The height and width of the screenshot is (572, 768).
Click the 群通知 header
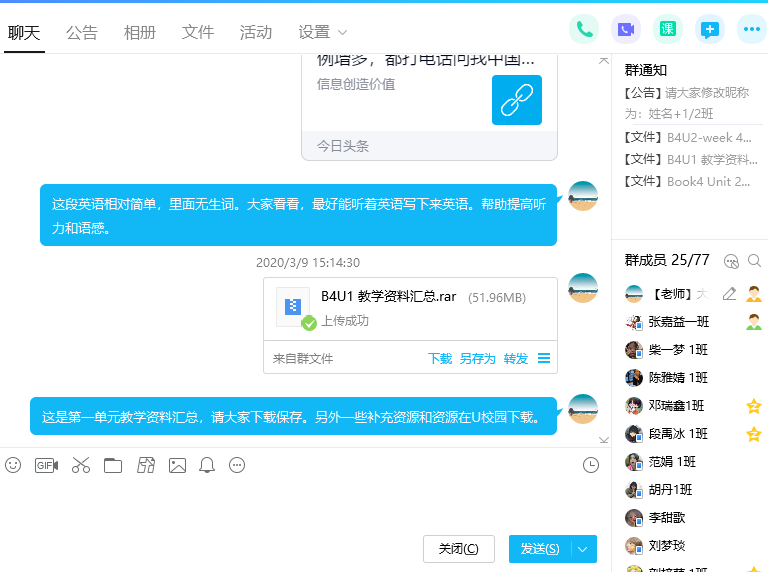[x=646, y=71]
